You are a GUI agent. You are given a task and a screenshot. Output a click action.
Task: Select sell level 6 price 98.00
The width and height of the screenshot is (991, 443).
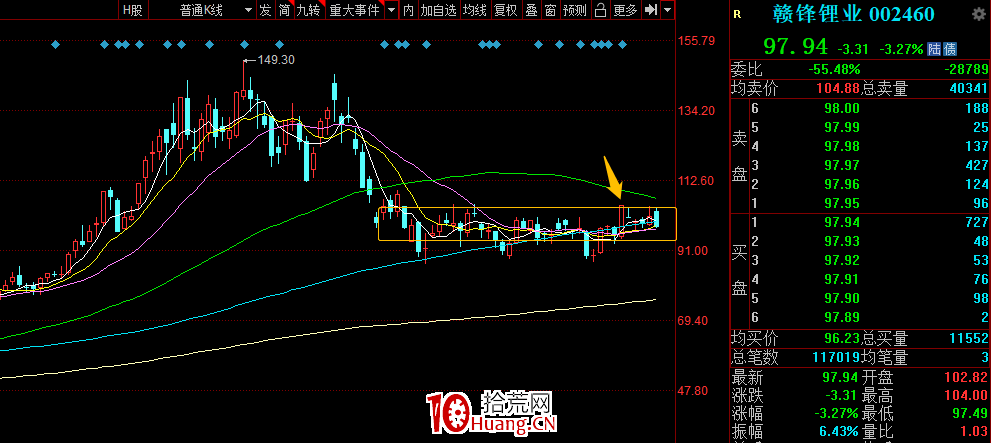coord(842,108)
